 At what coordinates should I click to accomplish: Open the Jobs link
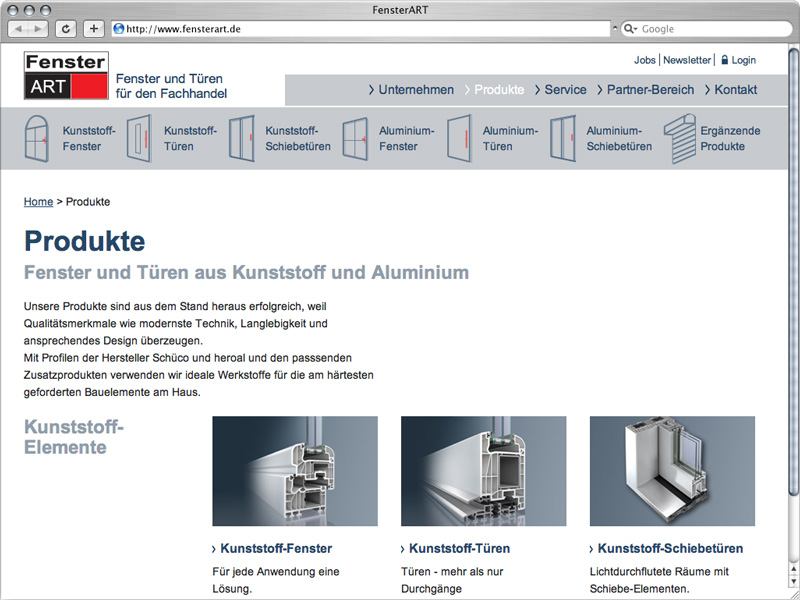pyautogui.click(x=644, y=60)
